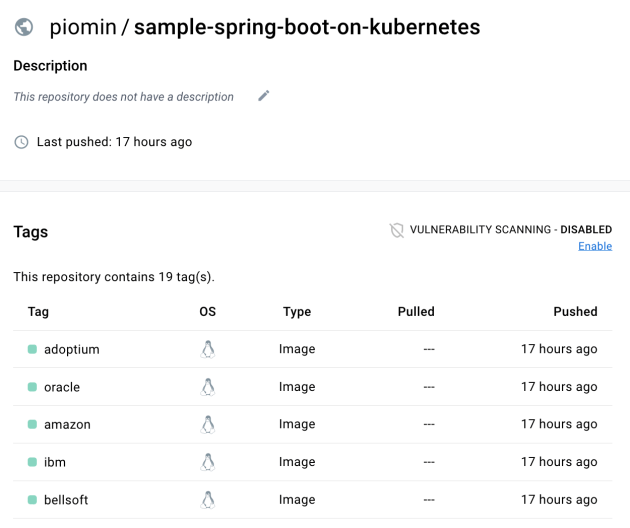The image size is (630, 528).
Task: Edit the repository description pencil icon
Action: point(264,96)
